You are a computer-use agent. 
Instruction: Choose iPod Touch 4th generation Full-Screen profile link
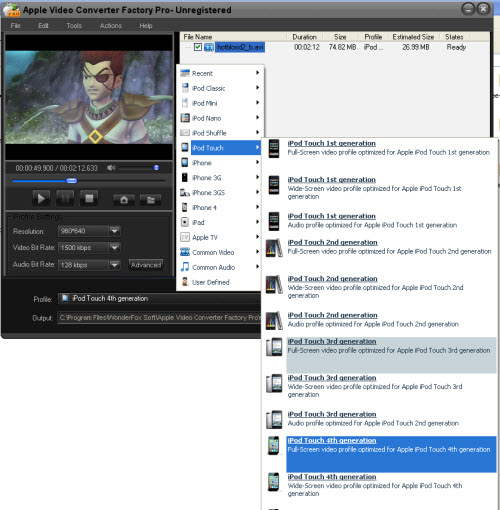tap(332, 440)
